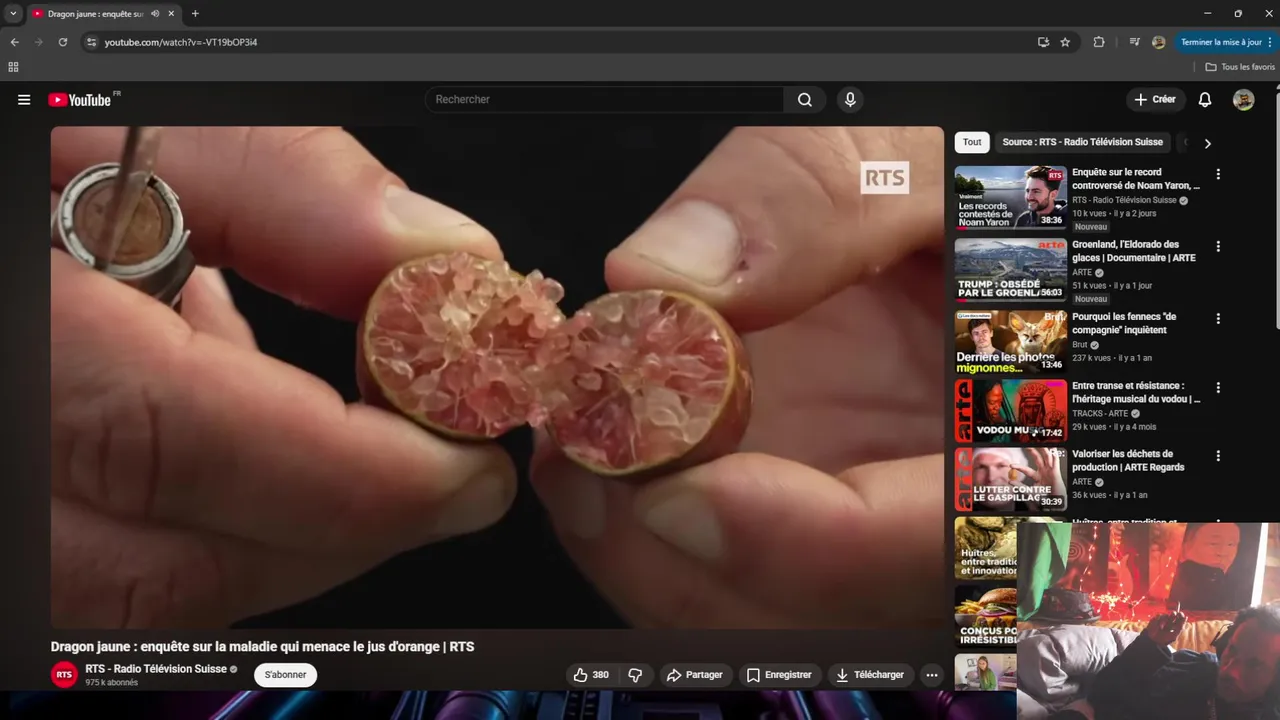Like the video with thumbs up

[x=591, y=675]
